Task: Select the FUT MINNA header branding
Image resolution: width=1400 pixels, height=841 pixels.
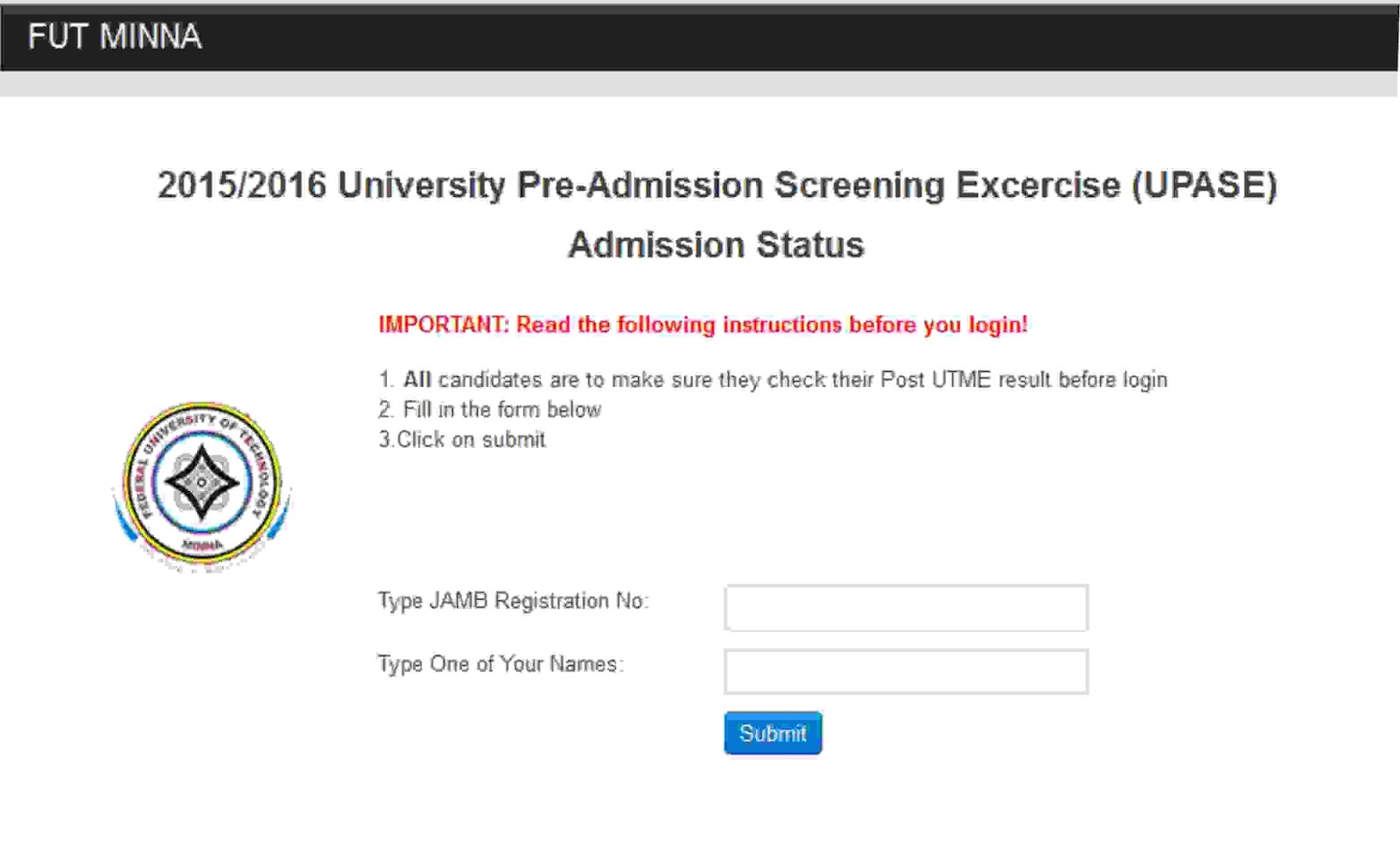Action: (116, 37)
